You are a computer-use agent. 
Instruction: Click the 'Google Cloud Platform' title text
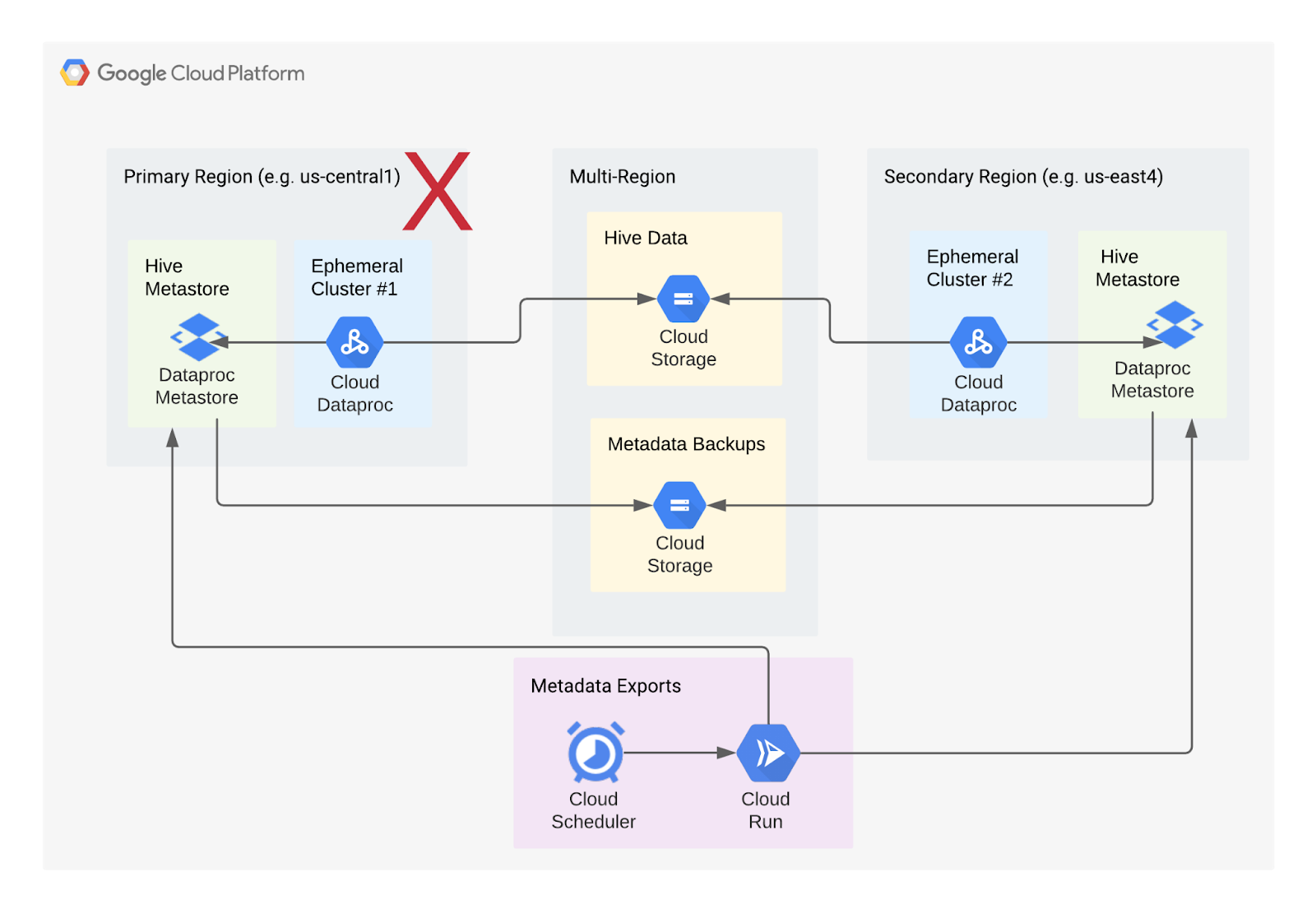201,73
